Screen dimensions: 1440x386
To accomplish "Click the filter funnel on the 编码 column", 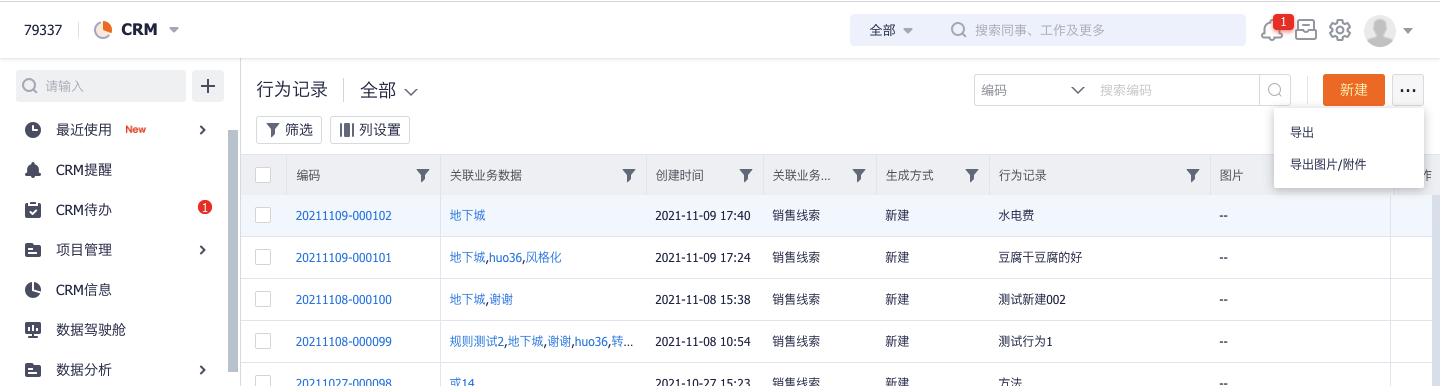I will pyautogui.click(x=423, y=175).
